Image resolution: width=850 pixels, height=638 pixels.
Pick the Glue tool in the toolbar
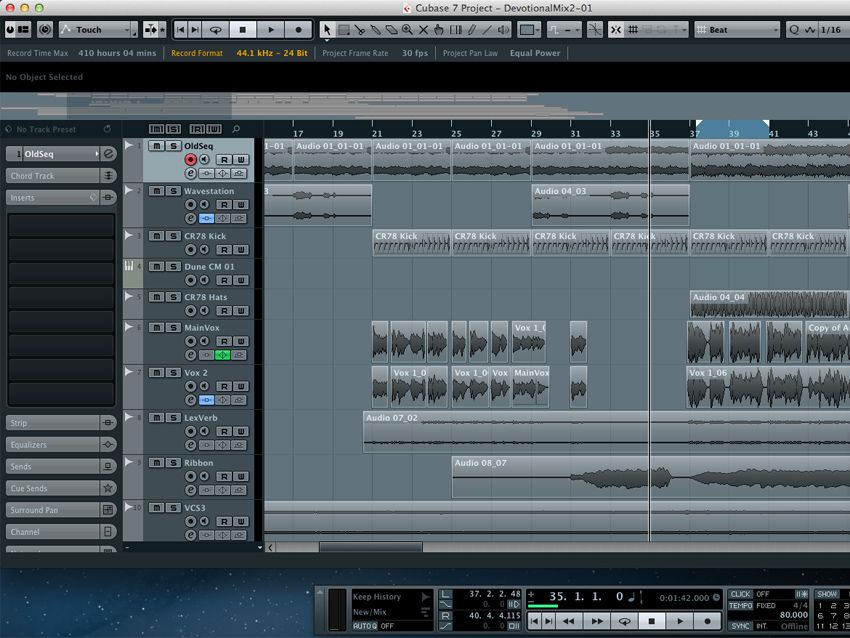point(375,29)
